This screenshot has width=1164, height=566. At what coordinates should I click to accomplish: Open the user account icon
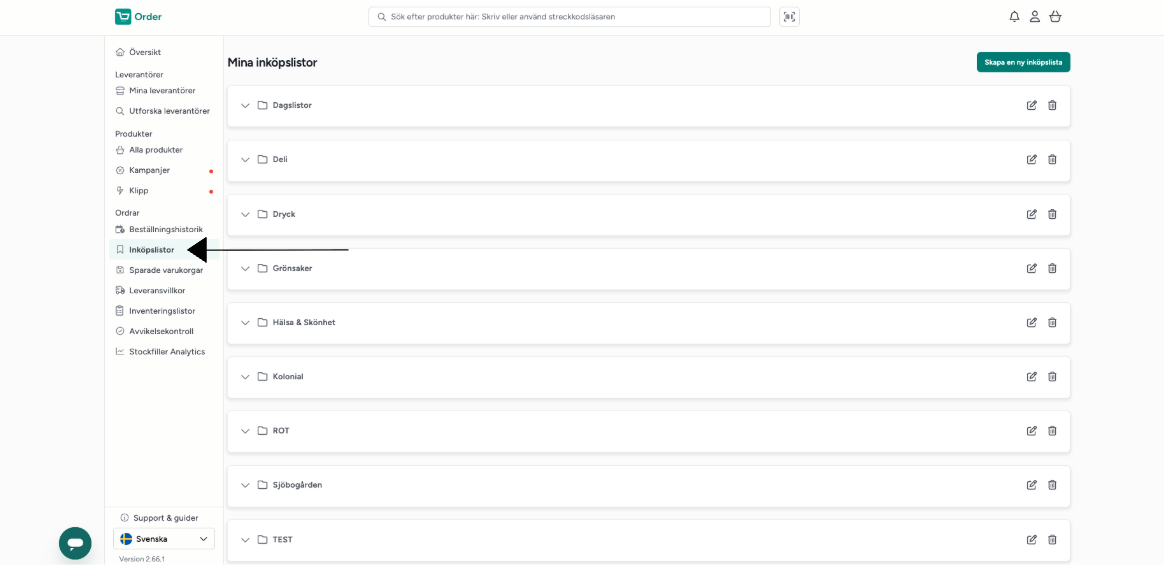pos(1034,16)
